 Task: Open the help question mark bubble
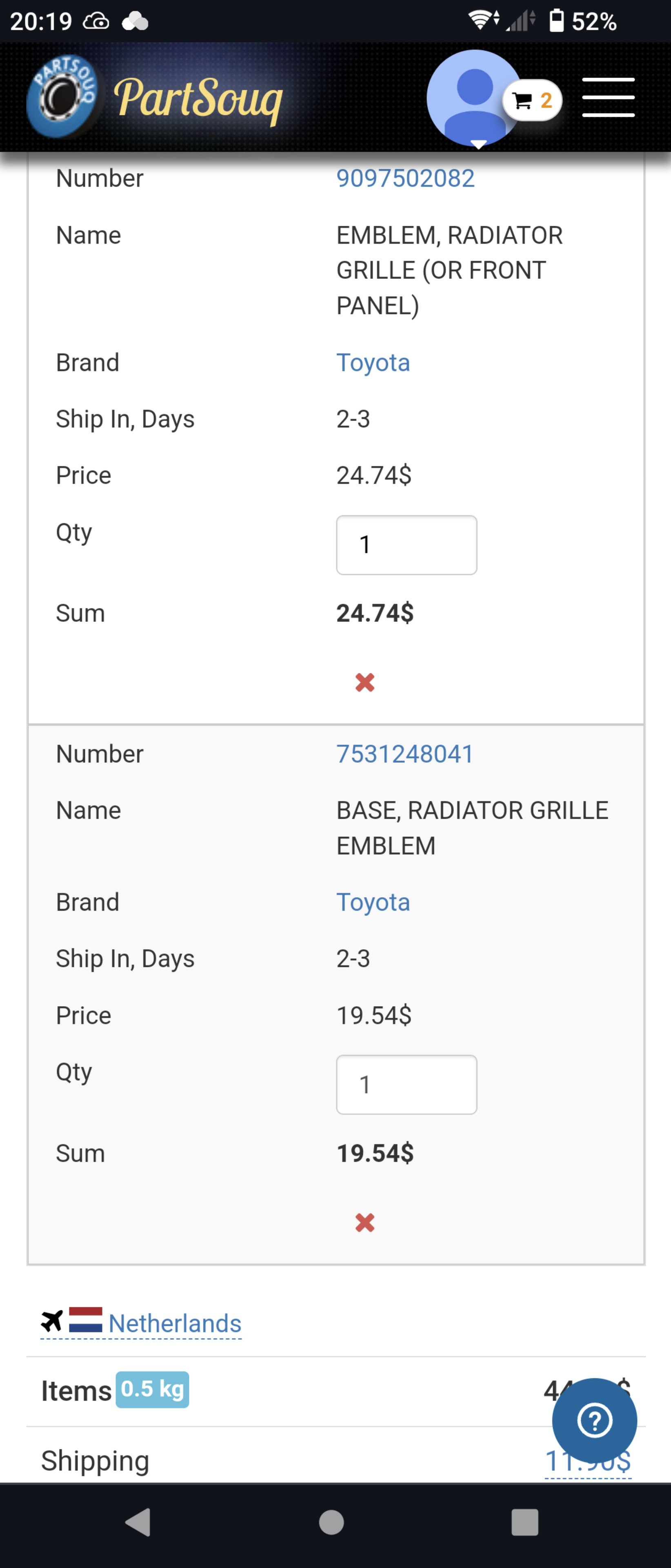point(593,1420)
